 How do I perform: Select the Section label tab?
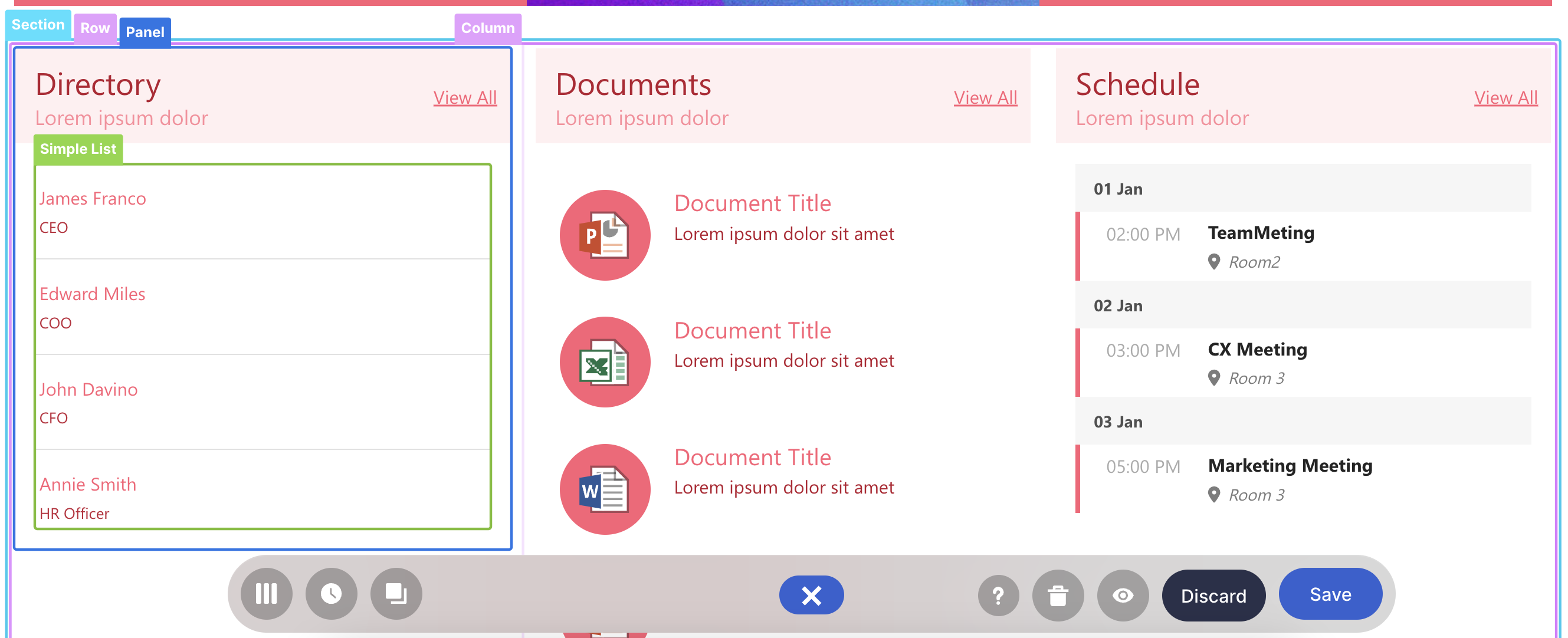38,25
